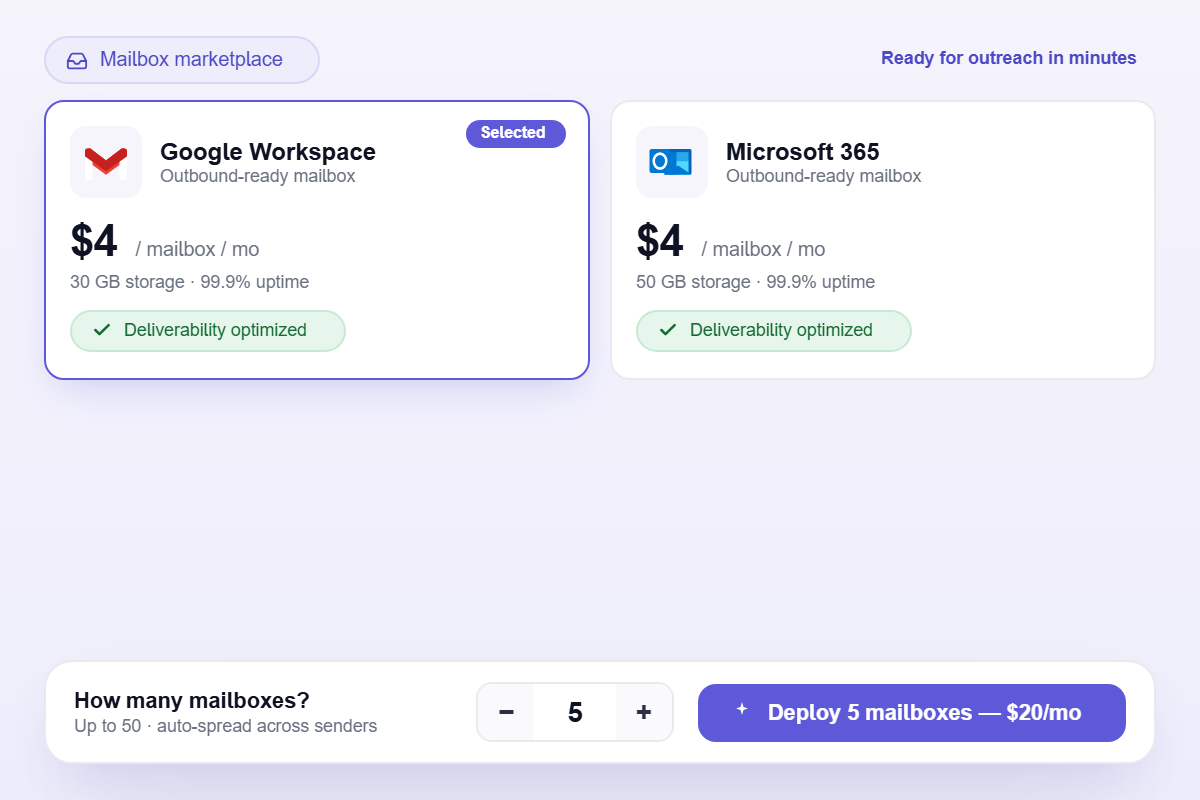This screenshot has height=800, width=1200.
Task: Click '50 GB storage · 99.9% uptime' text
Action: point(756,282)
